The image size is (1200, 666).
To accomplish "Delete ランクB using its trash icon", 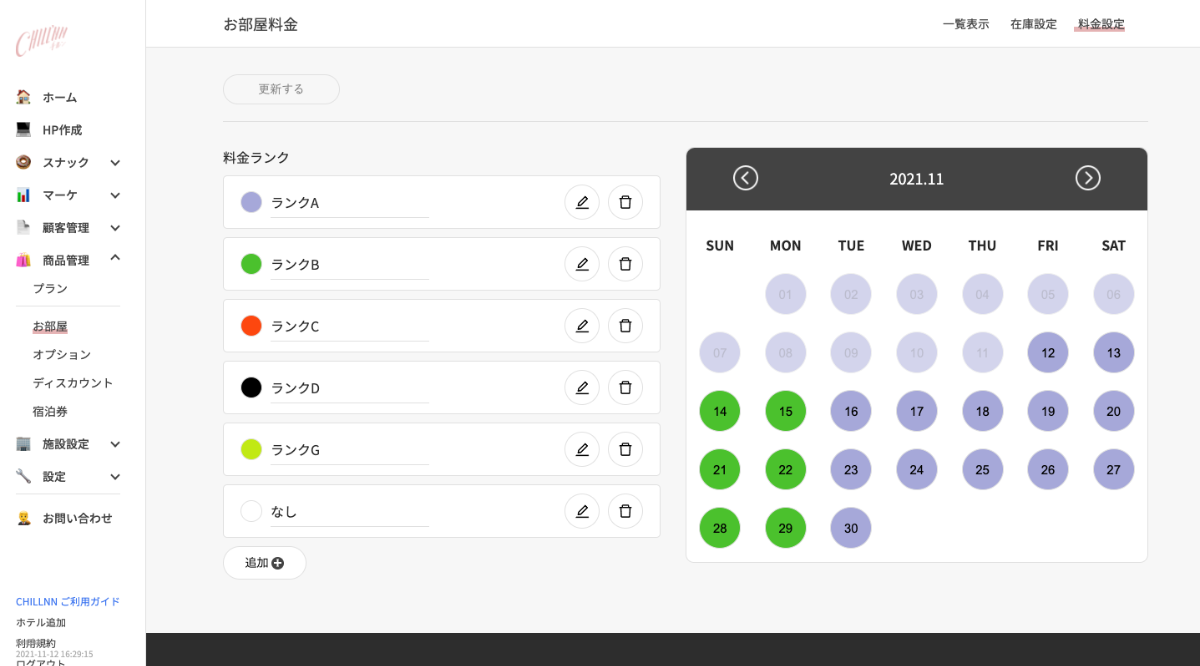I will click(x=625, y=264).
